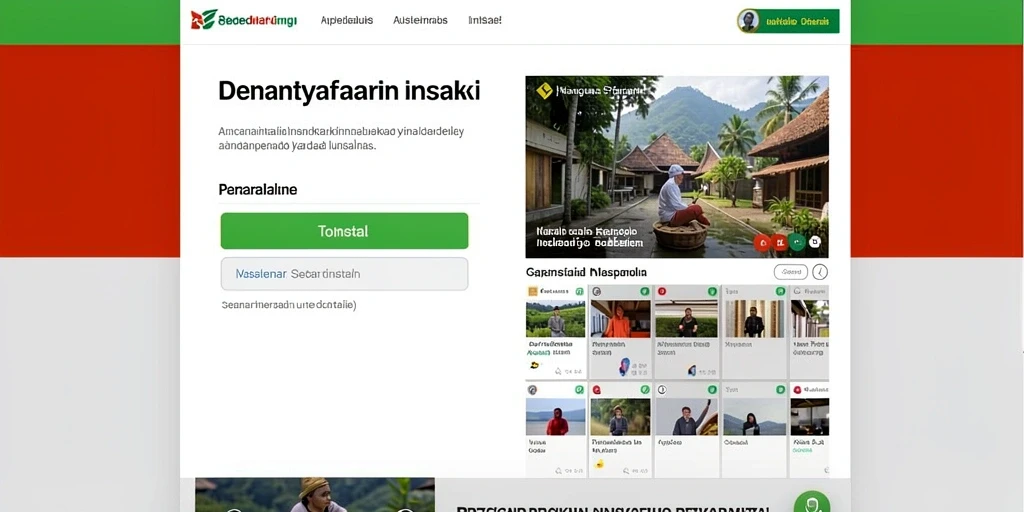Click the "Seanarinersadn urtedcntalie)" text link
The image size is (1024, 512).
point(289,304)
